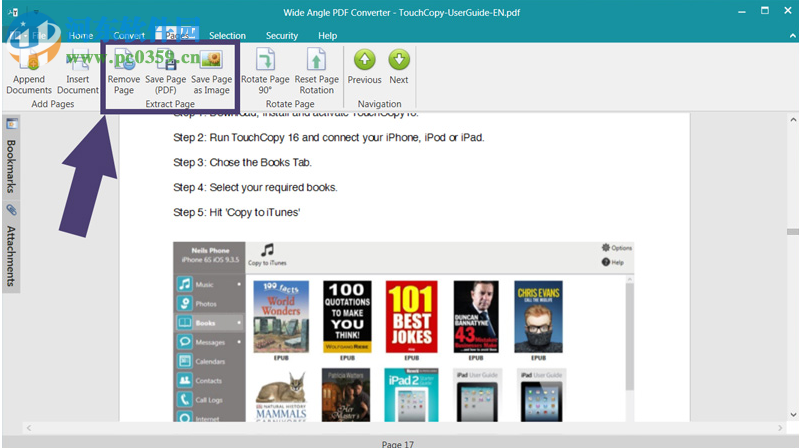Image resolution: width=799 pixels, height=448 pixels.
Task: Click the Remove Page icon
Action: coord(124,60)
